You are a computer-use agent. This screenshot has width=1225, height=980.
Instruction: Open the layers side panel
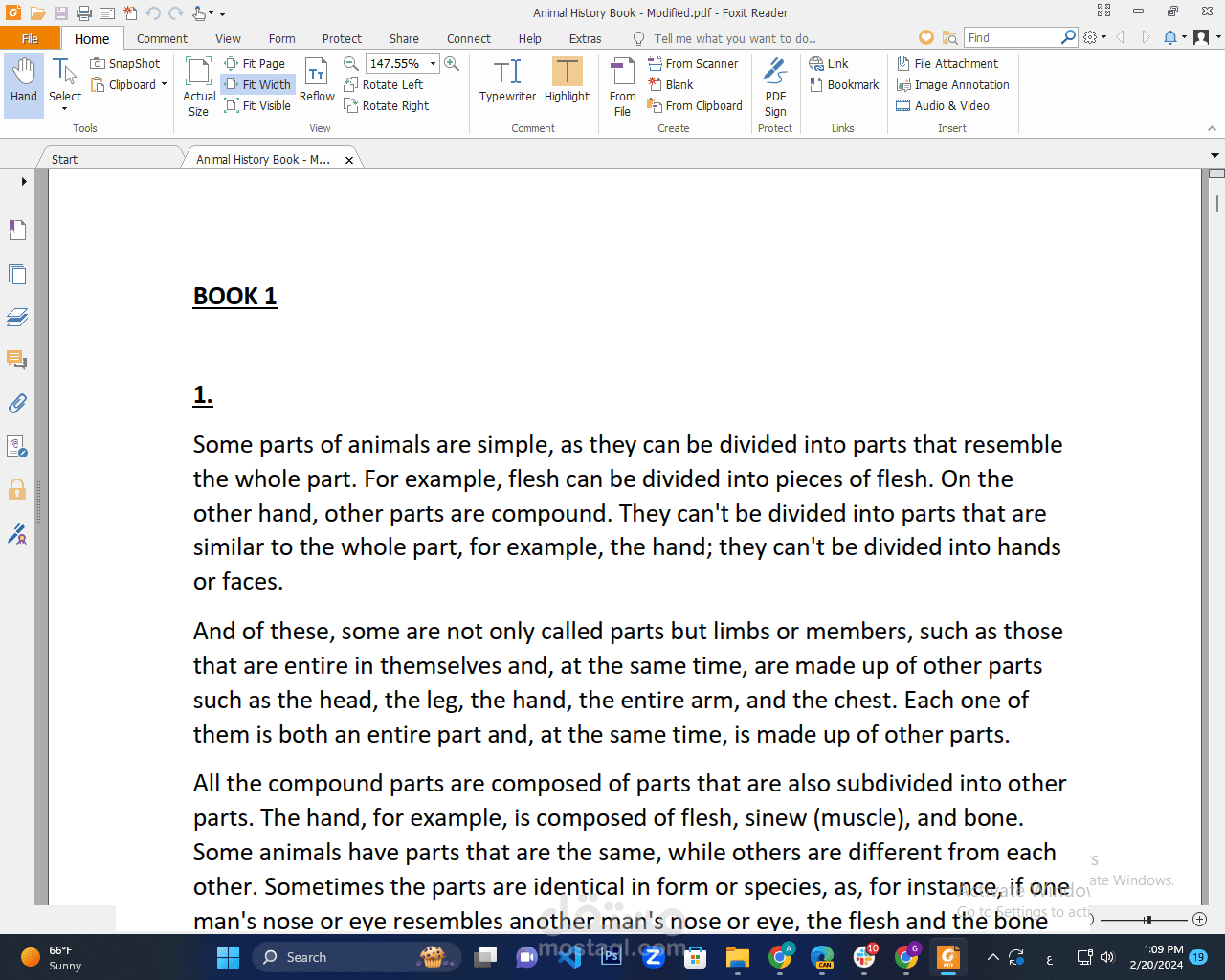[x=17, y=317]
